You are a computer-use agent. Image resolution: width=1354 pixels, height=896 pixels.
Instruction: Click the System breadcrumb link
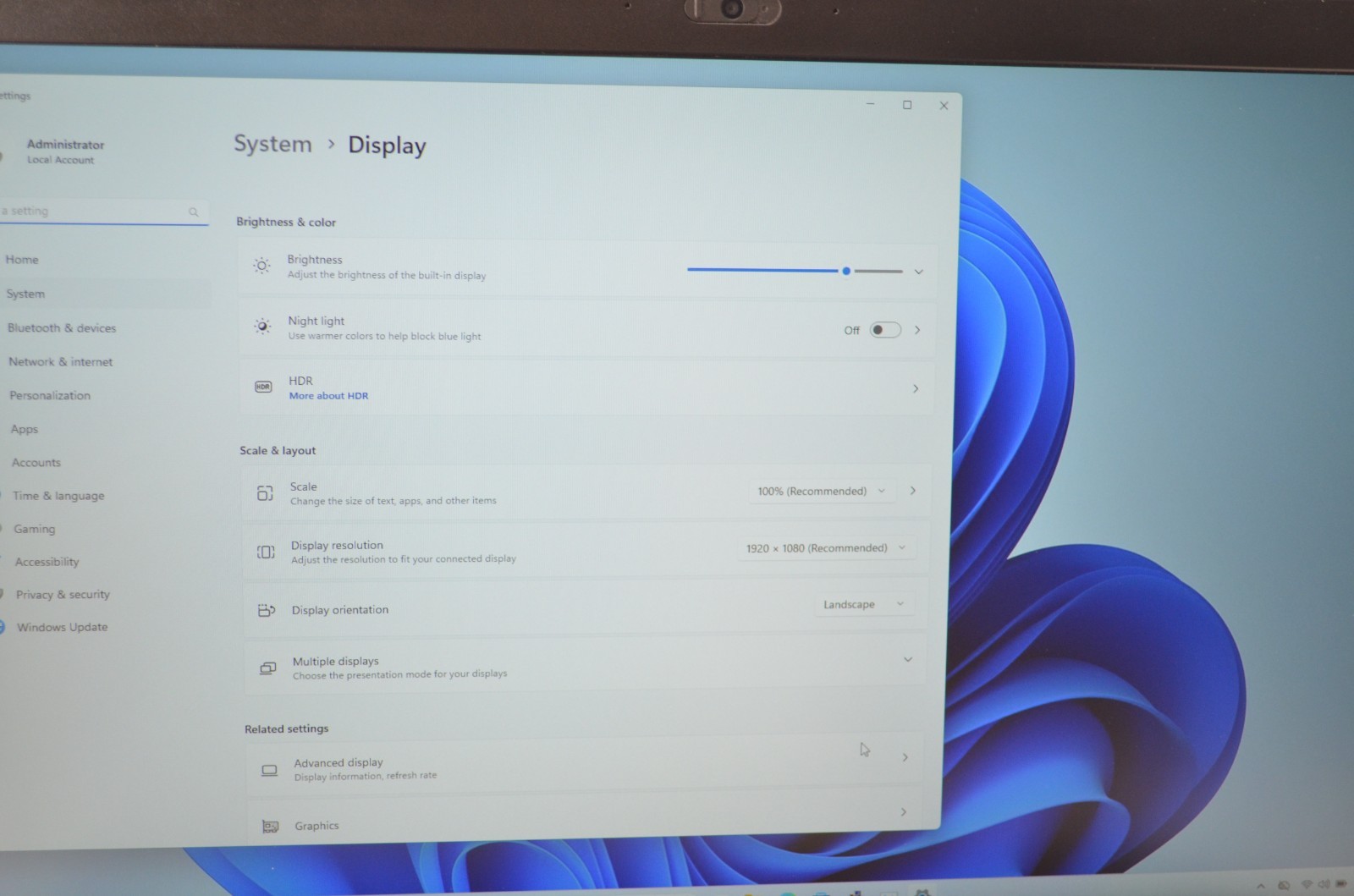pos(272,144)
